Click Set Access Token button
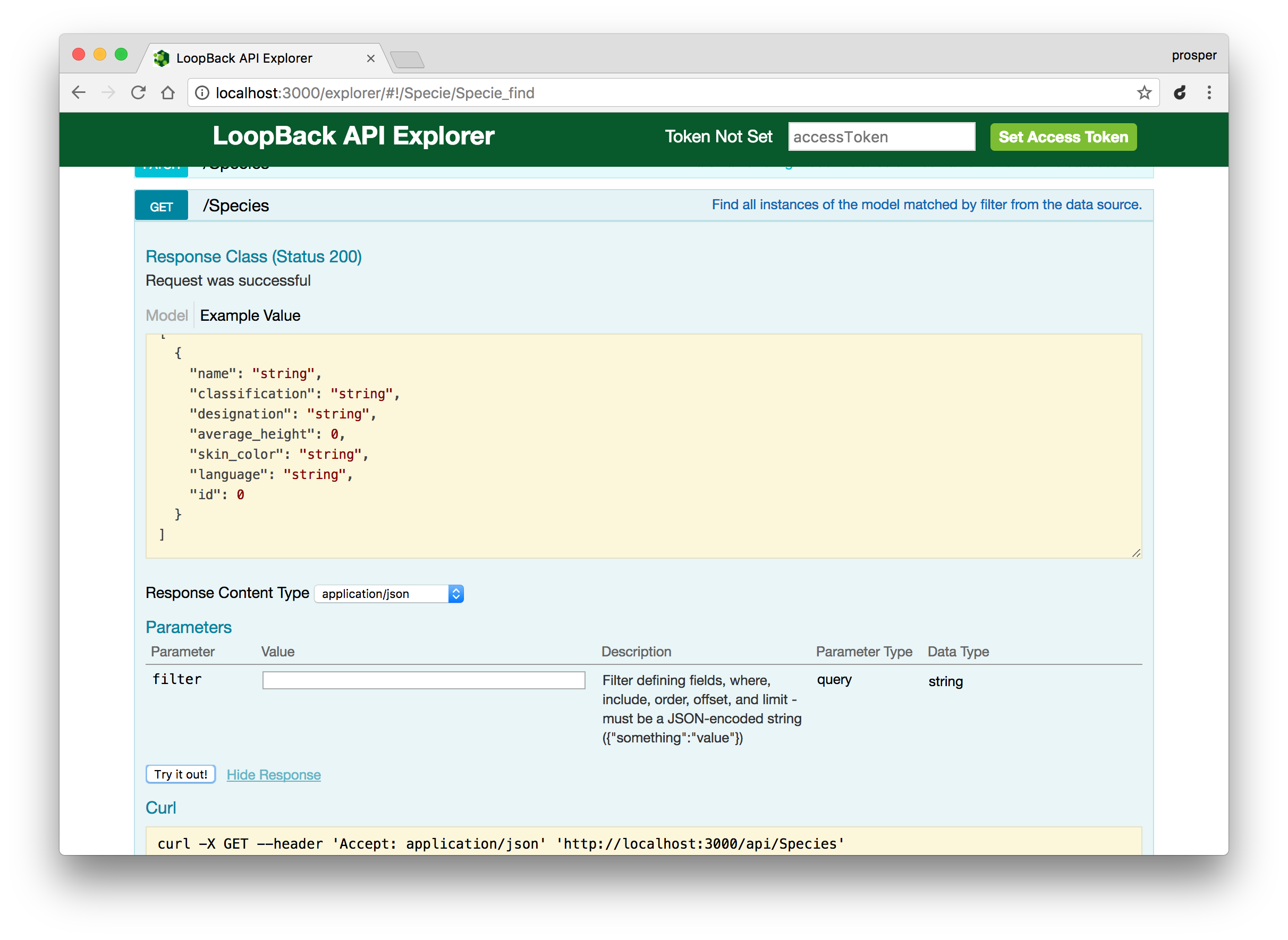Image resolution: width=1288 pixels, height=940 pixels. click(x=1063, y=137)
